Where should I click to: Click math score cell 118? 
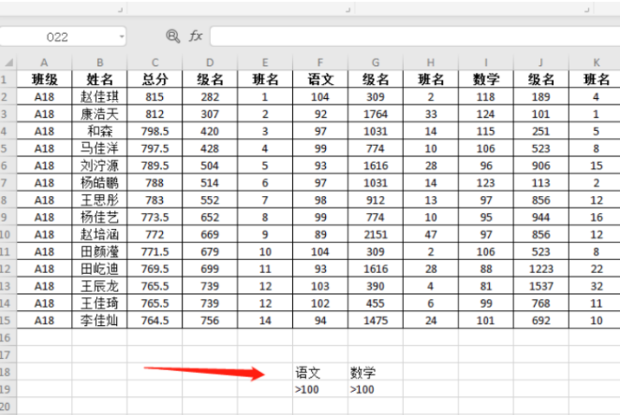tap(486, 97)
